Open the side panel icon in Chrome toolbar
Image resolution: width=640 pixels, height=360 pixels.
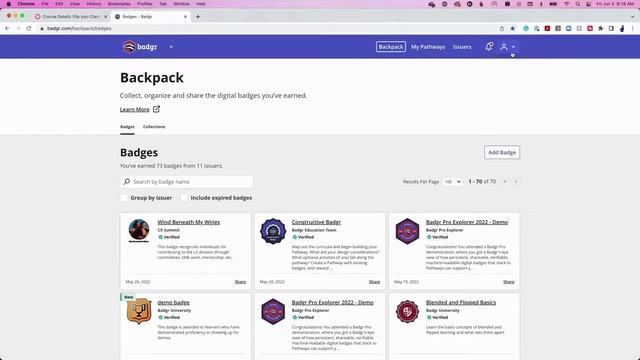coord(611,28)
